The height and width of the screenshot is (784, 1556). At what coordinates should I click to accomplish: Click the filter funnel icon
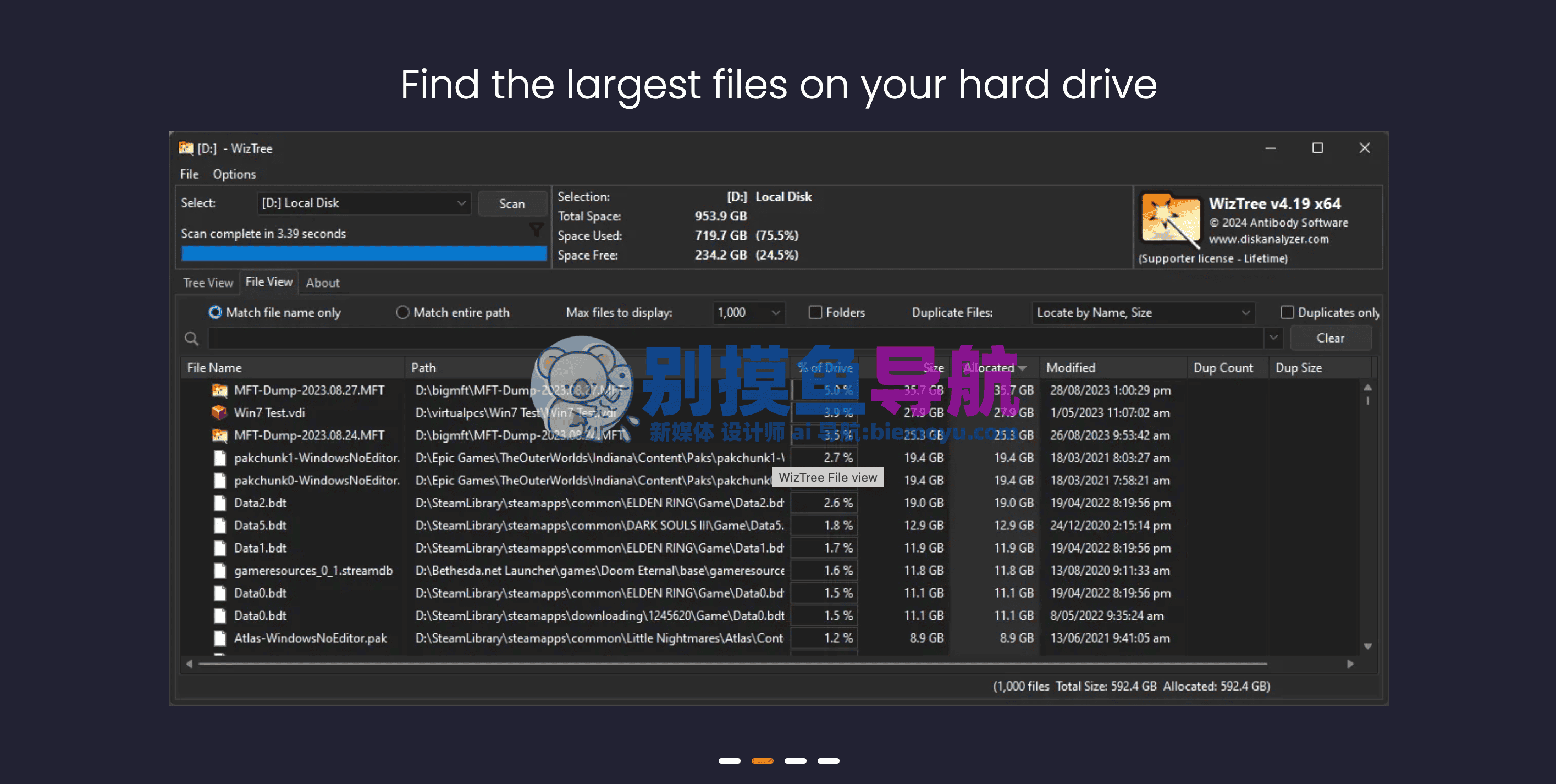pyautogui.click(x=537, y=229)
